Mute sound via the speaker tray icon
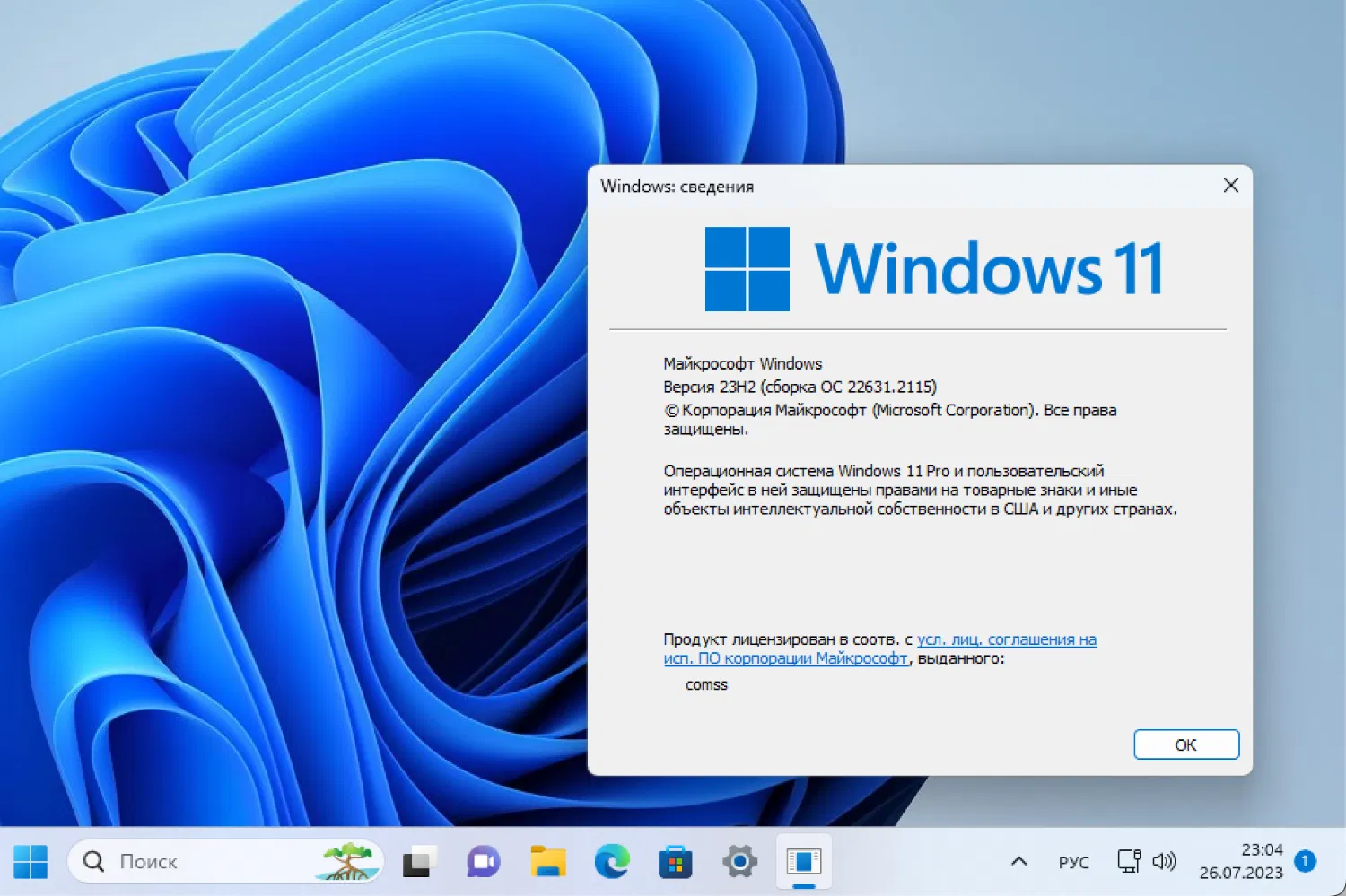The width and height of the screenshot is (1346, 896). [1164, 861]
